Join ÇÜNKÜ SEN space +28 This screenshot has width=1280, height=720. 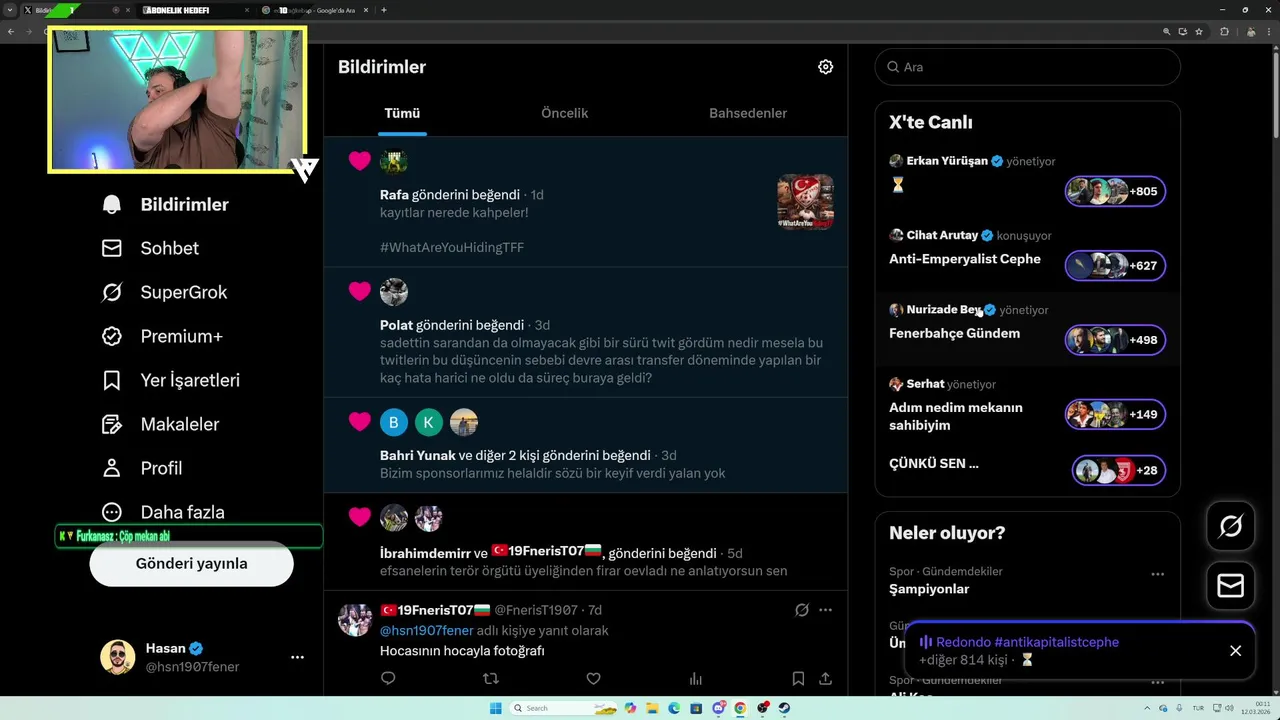1119,470
